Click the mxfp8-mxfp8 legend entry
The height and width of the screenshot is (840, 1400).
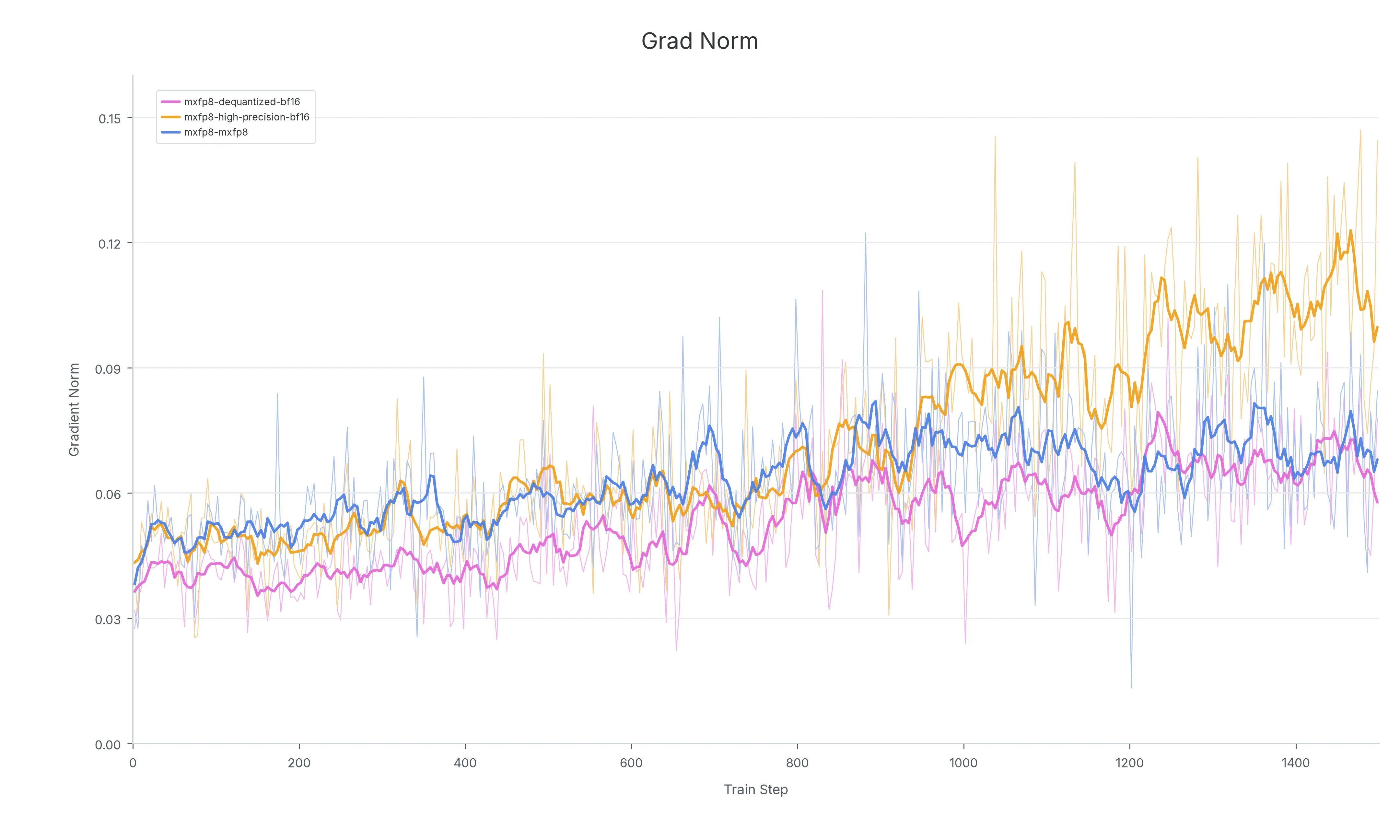tap(205, 133)
